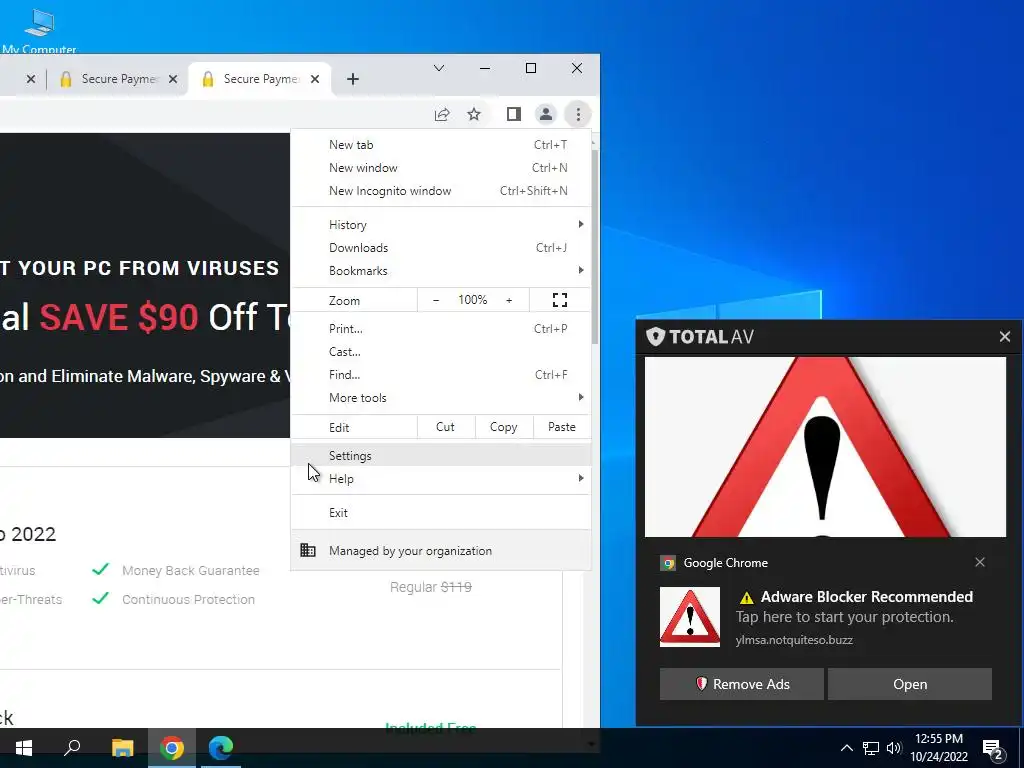Click ylmsa.notquiteso.buzz source text

(x=794, y=640)
